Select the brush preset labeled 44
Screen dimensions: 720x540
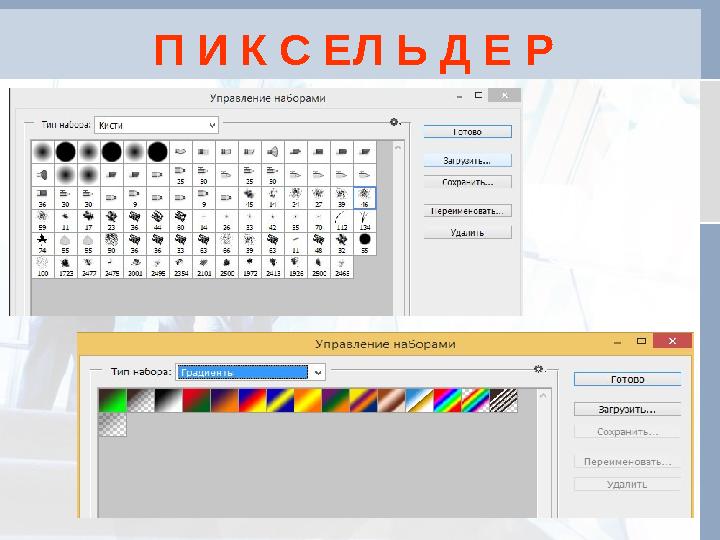[x=158, y=221]
